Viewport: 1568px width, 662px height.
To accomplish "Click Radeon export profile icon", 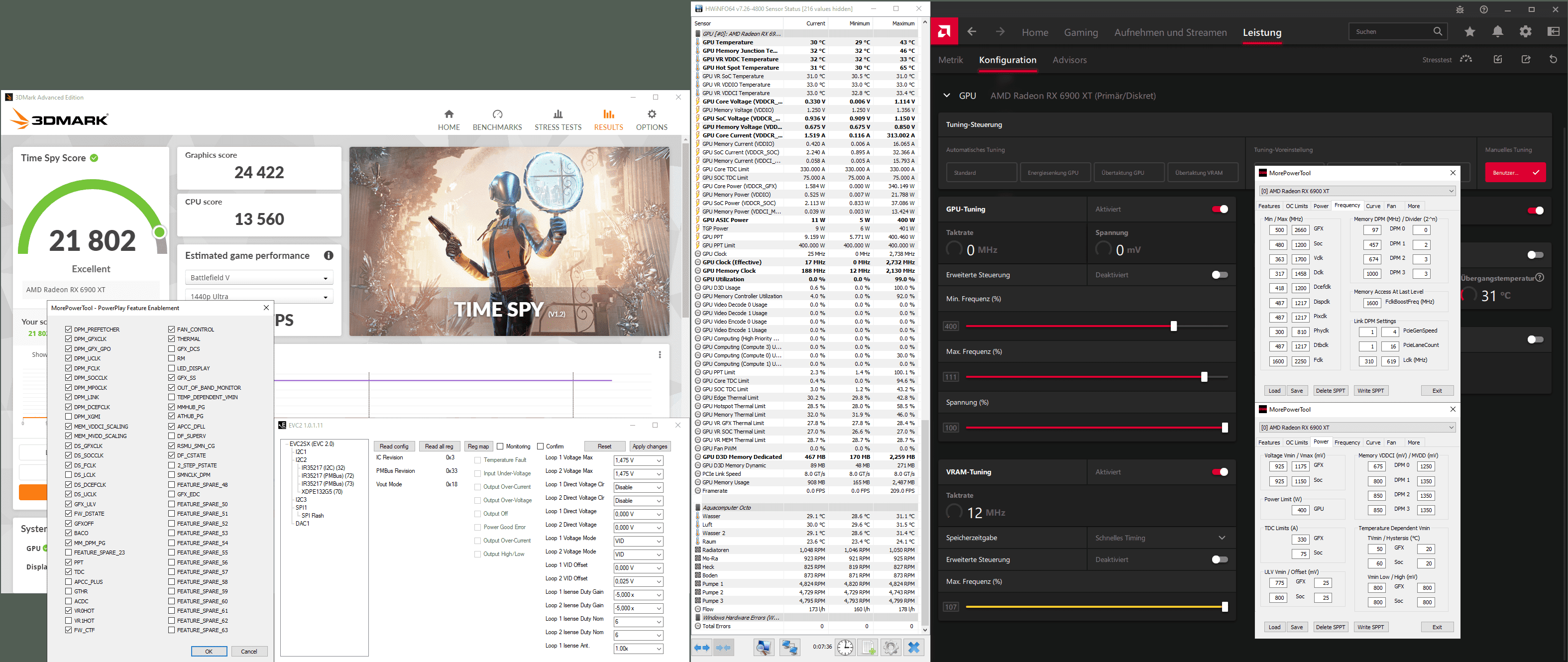I will (x=1525, y=59).
